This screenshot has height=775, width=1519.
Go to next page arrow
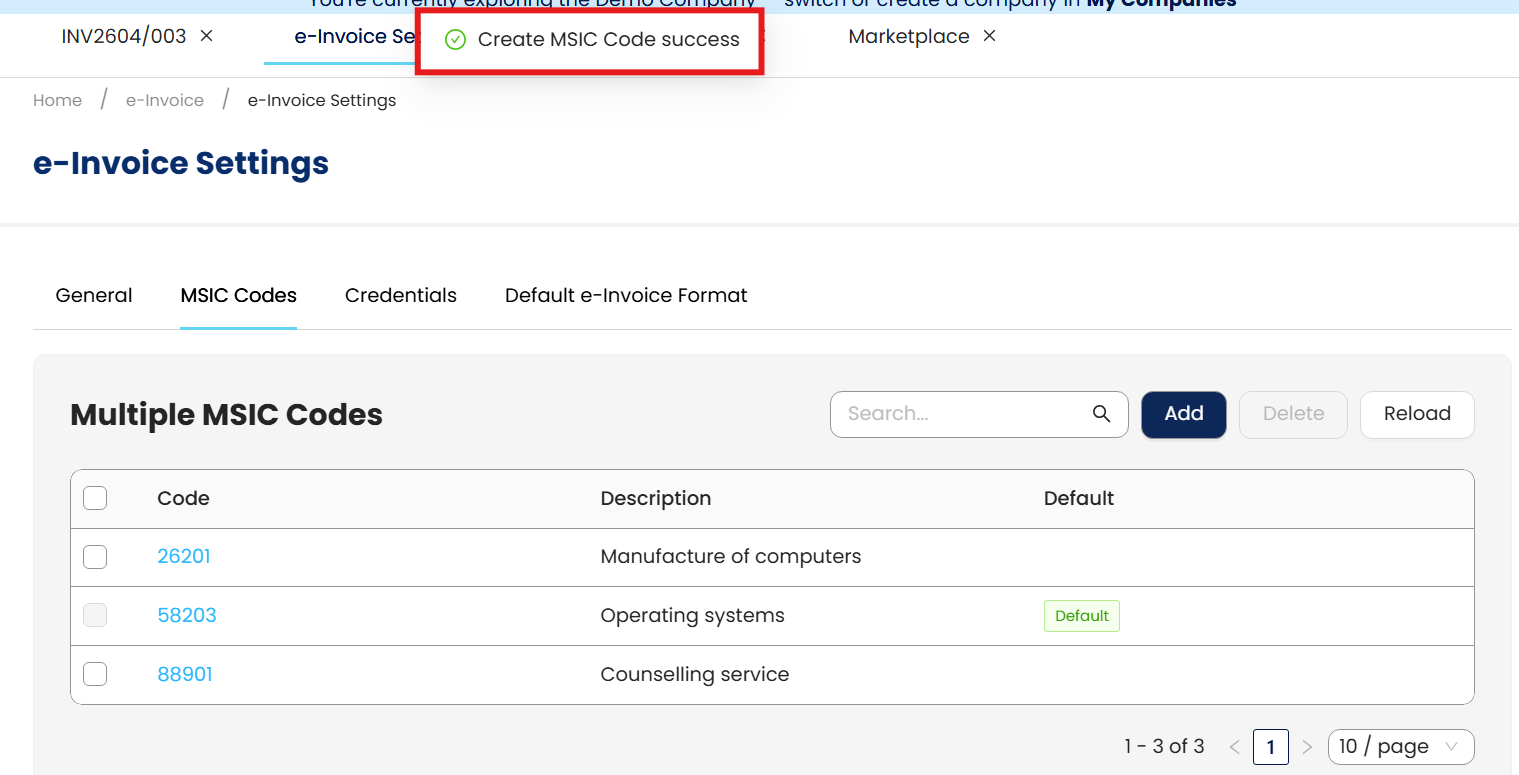point(1307,747)
